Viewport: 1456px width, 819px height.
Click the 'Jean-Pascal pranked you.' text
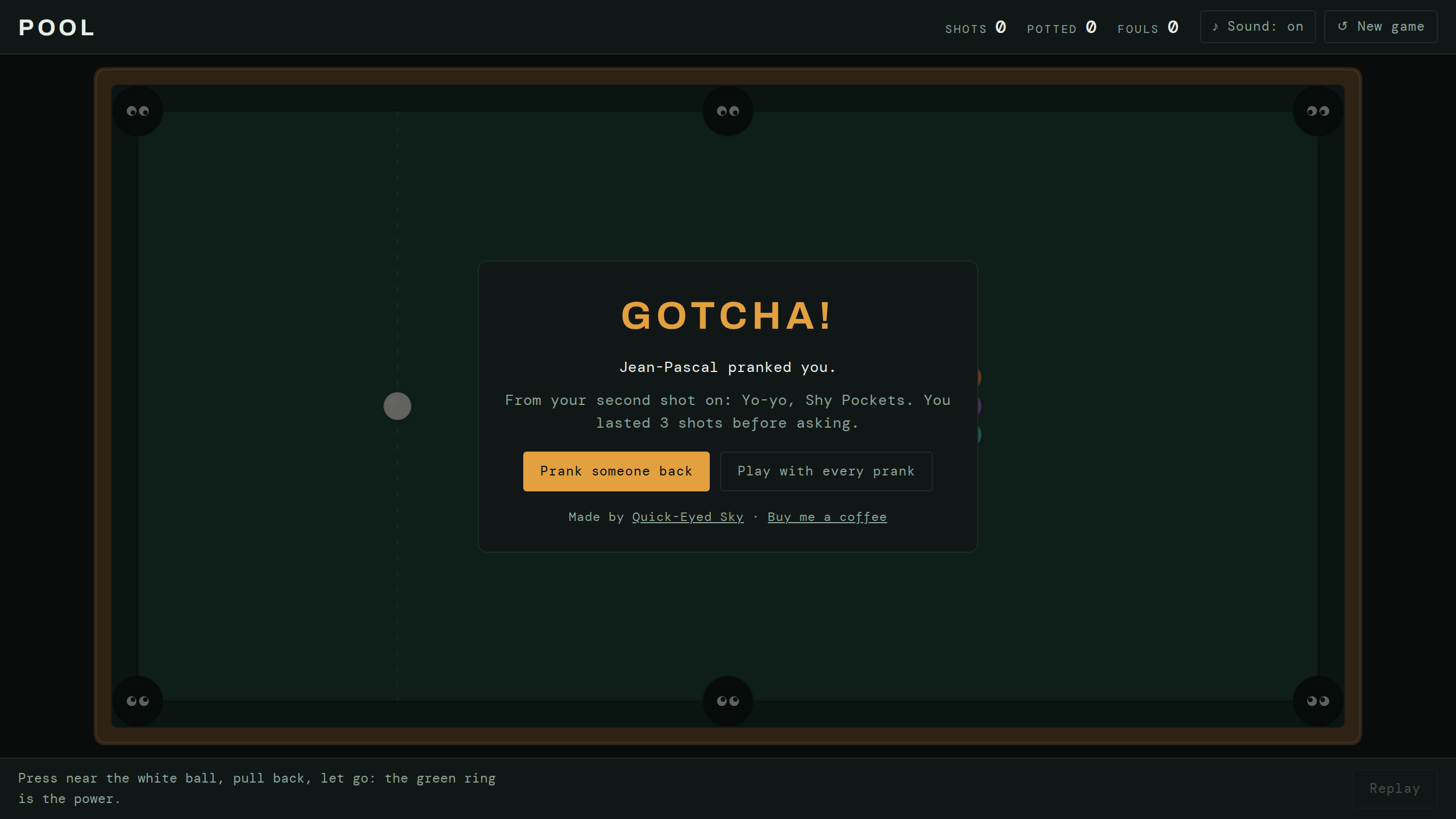(727, 367)
